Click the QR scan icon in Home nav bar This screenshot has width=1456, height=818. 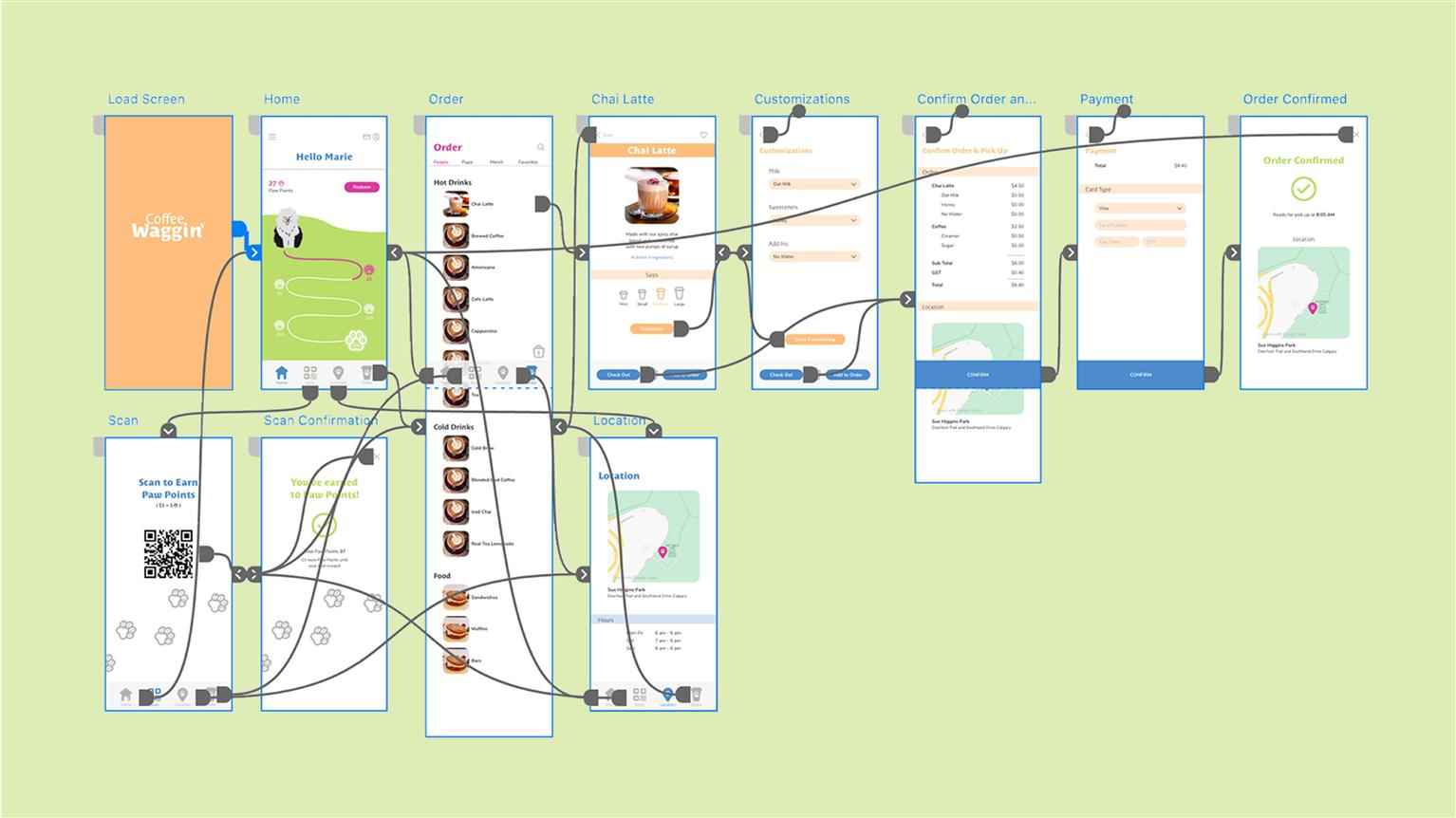[309, 374]
